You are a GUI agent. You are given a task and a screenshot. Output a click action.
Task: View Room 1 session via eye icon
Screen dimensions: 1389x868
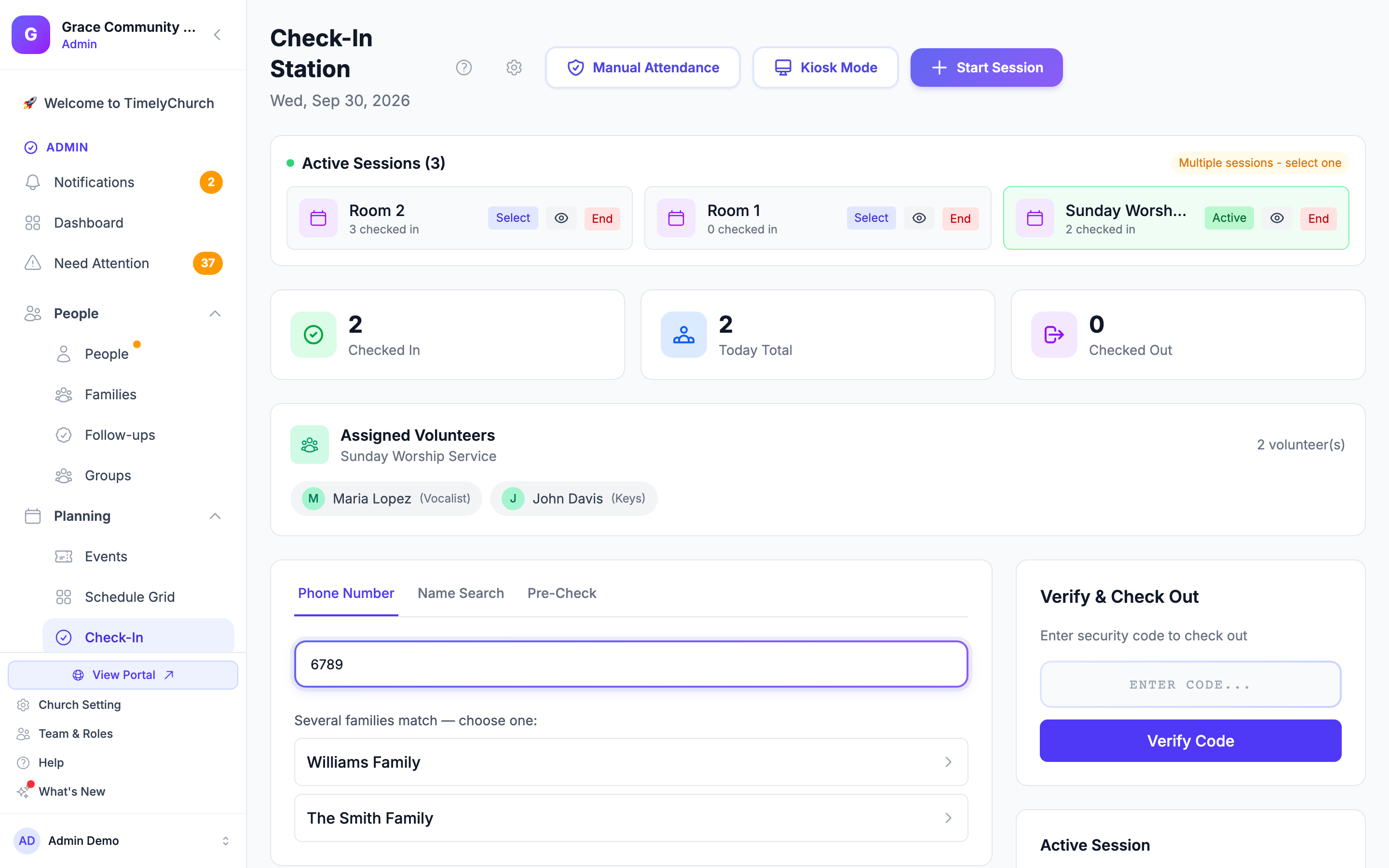(x=919, y=218)
